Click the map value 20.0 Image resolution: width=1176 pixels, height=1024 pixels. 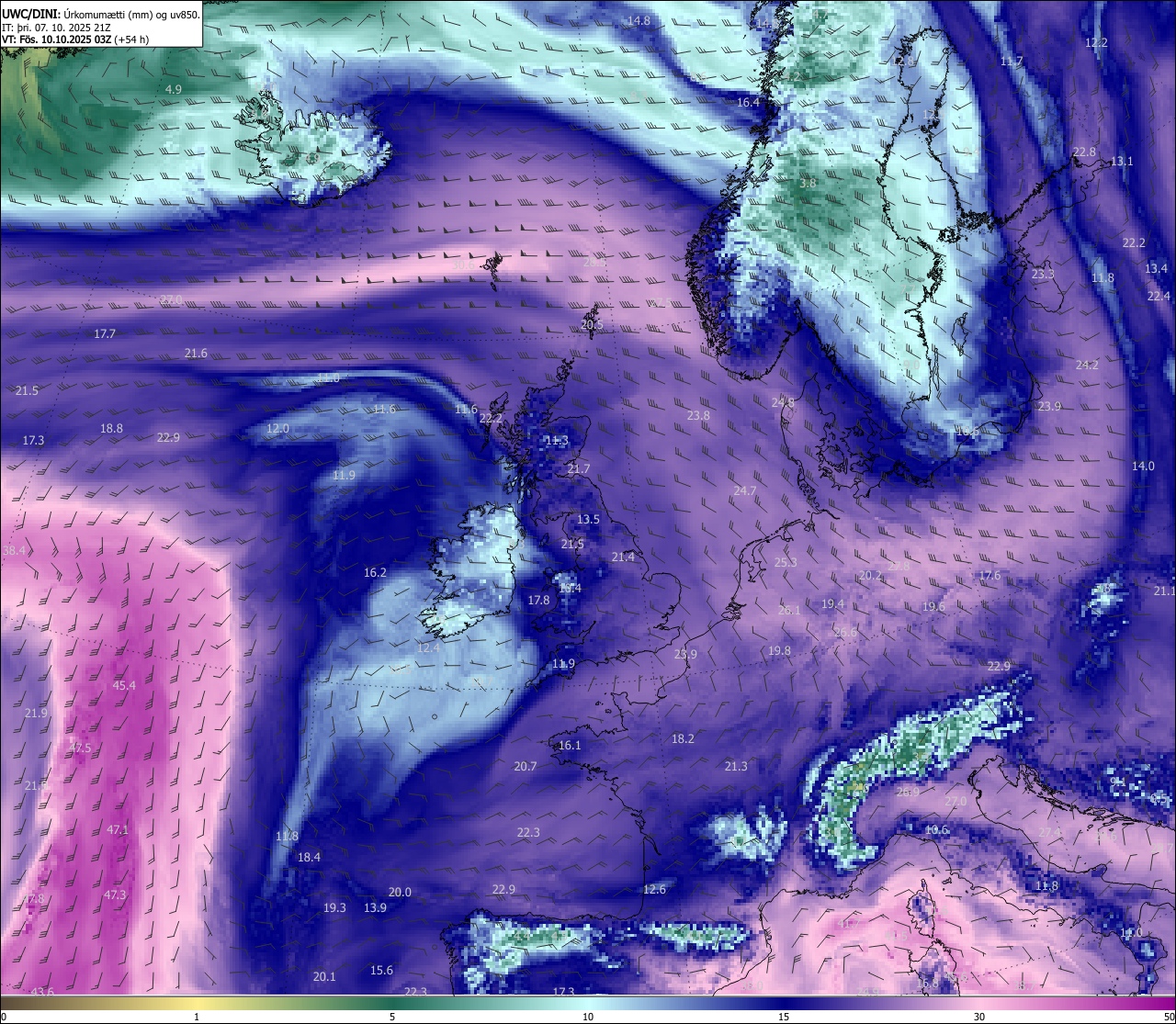coord(400,892)
